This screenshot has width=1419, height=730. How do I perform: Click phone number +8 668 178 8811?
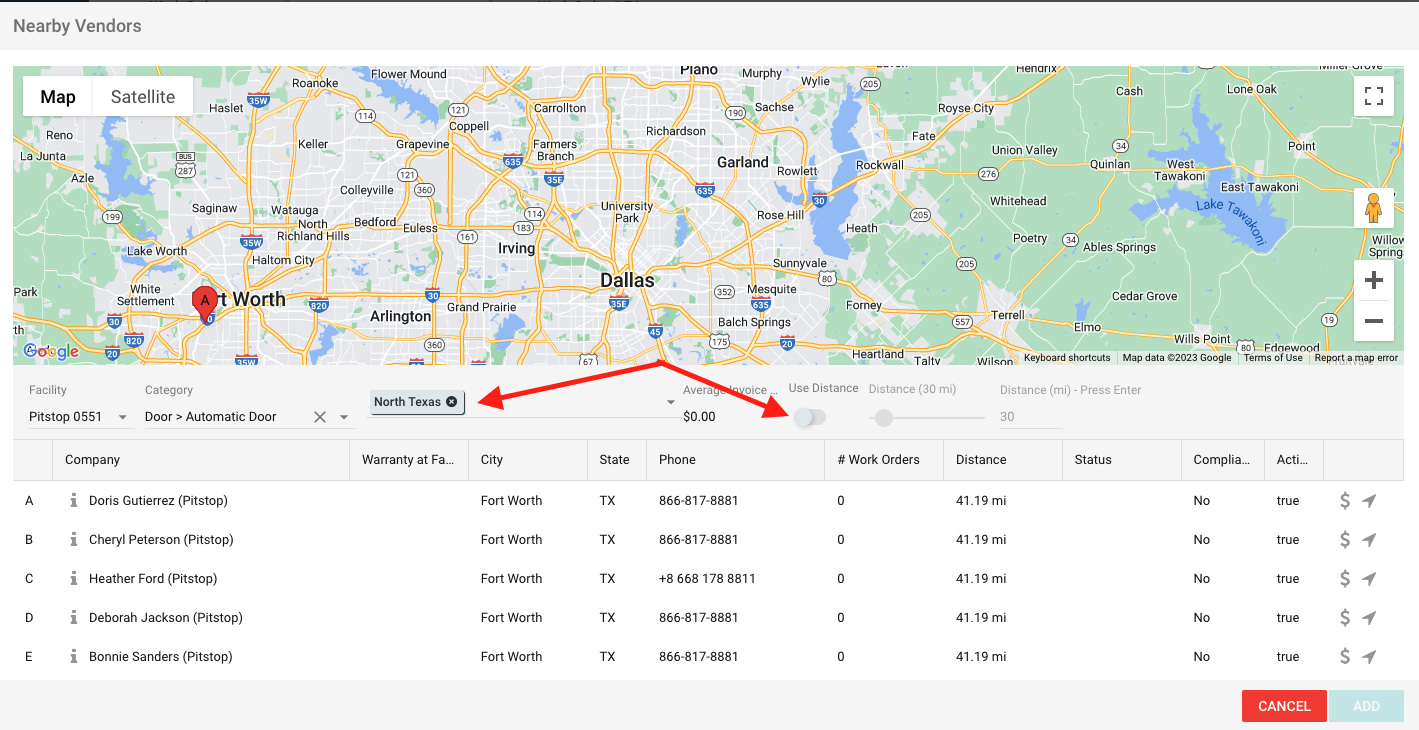coord(707,579)
